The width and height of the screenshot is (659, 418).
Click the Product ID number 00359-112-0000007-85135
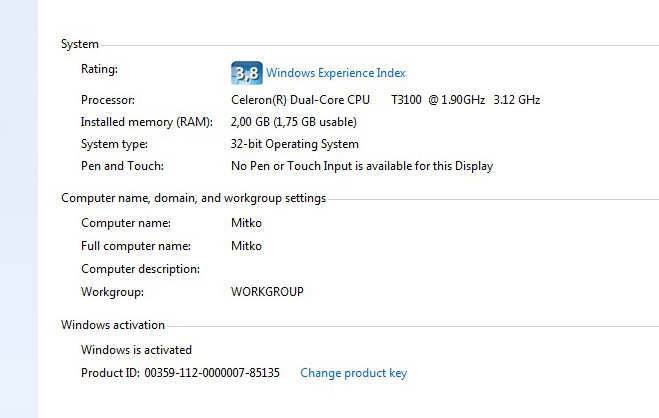coord(212,373)
